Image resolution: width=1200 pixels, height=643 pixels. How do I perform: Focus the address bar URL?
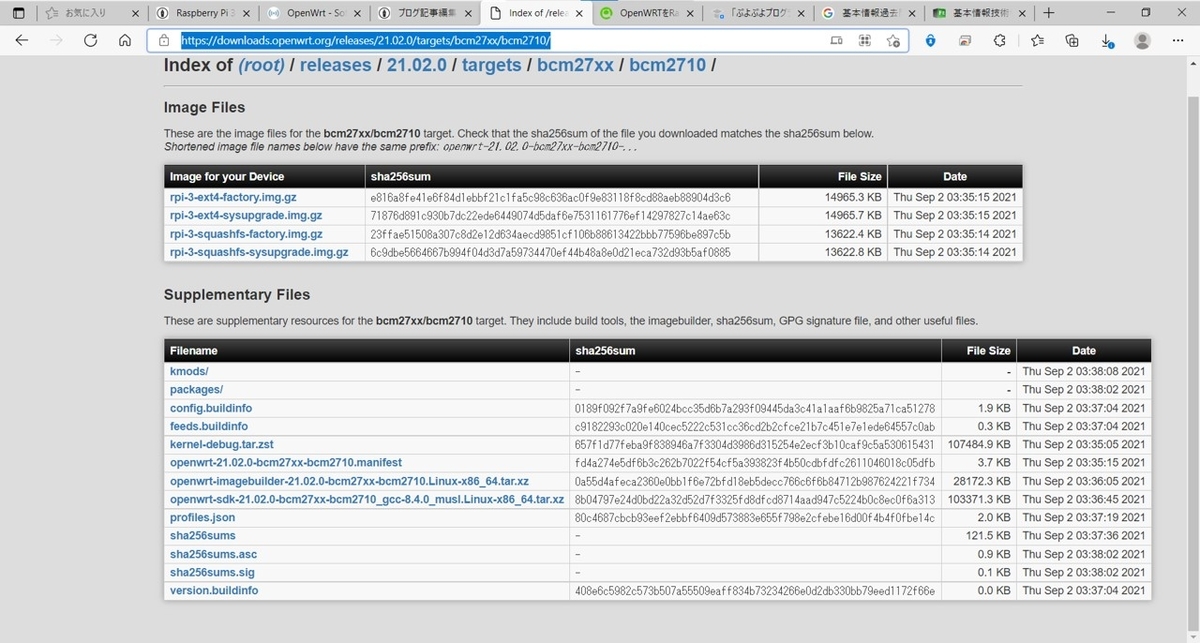click(x=365, y=41)
